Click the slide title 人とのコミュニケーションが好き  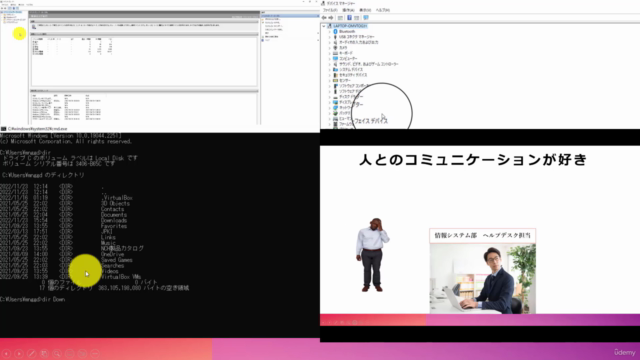pyautogui.click(x=473, y=160)
